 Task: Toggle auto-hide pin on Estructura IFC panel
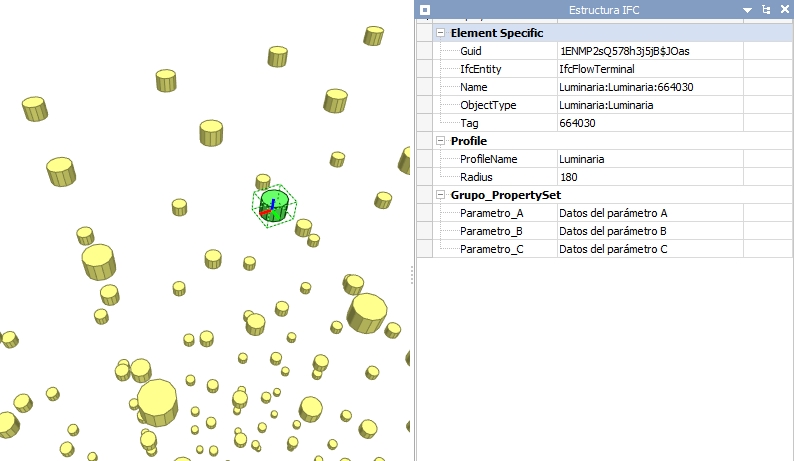(x=766, y=10)
